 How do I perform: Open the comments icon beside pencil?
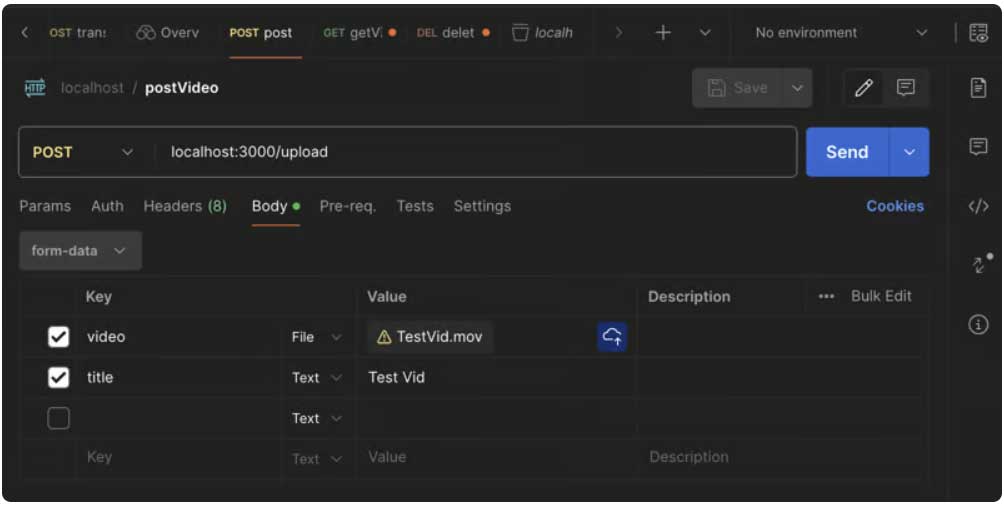pyautogui.click(x=906, y=88)
